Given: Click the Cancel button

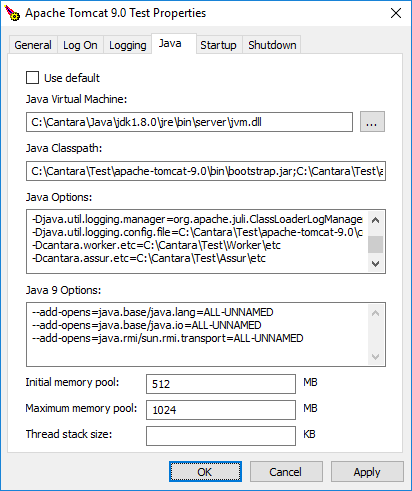Looking at the screenshot, I should (286, 472).
